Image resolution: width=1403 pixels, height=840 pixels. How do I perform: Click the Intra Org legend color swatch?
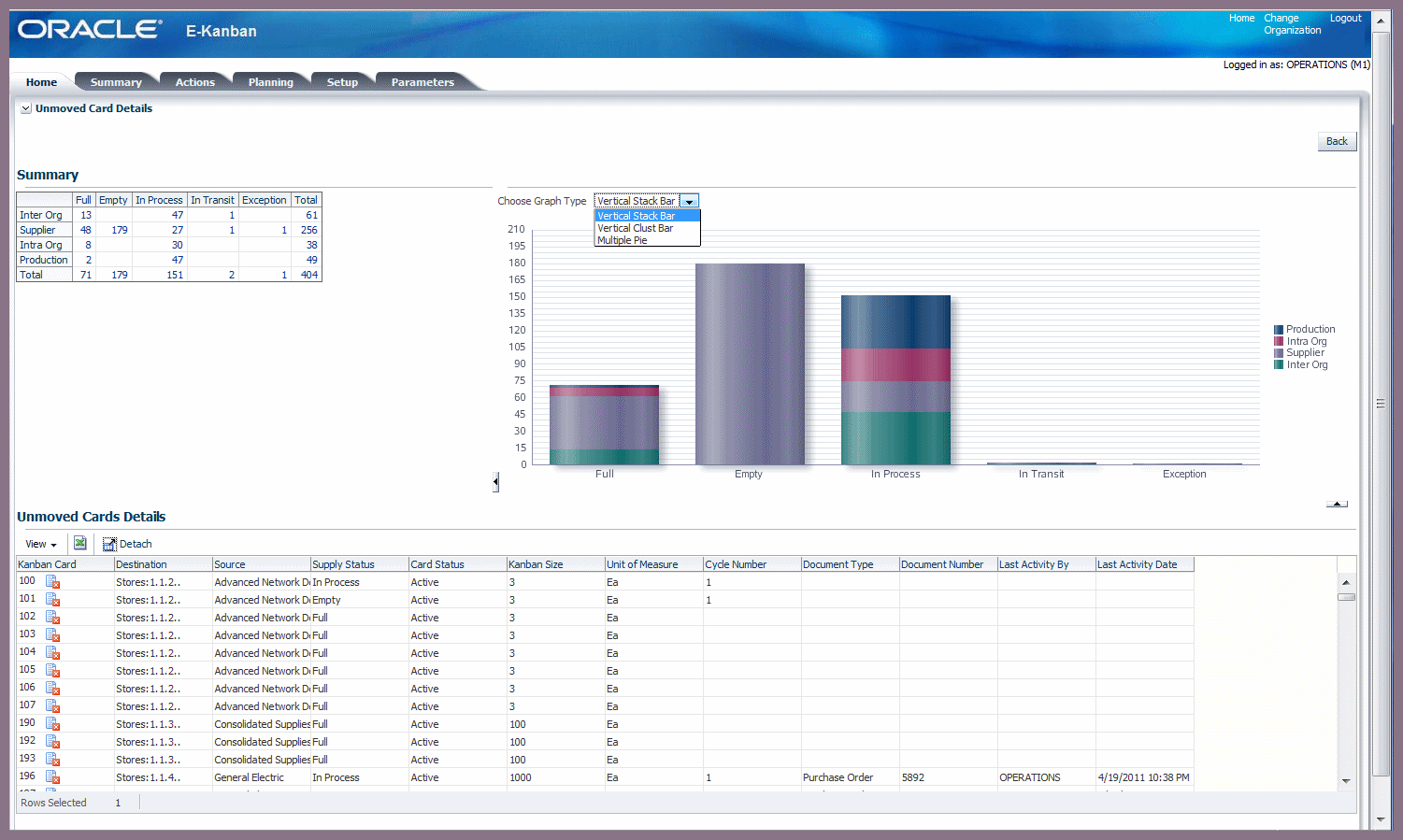click(x=1279, y=342)
